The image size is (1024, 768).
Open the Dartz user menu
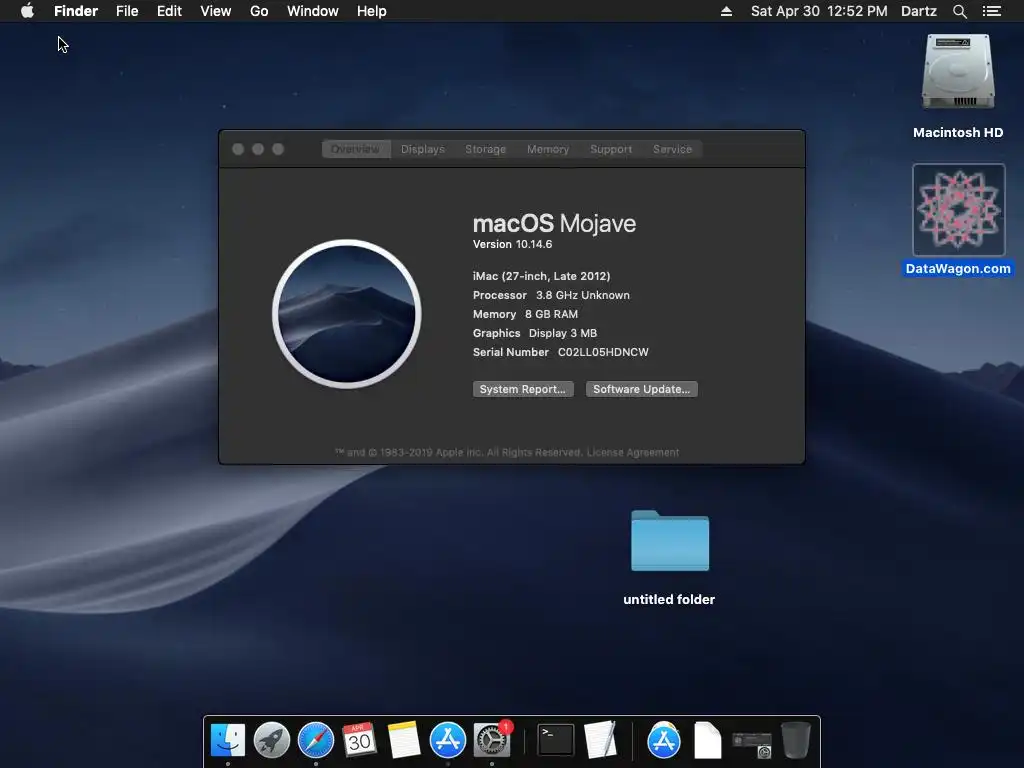919,11
